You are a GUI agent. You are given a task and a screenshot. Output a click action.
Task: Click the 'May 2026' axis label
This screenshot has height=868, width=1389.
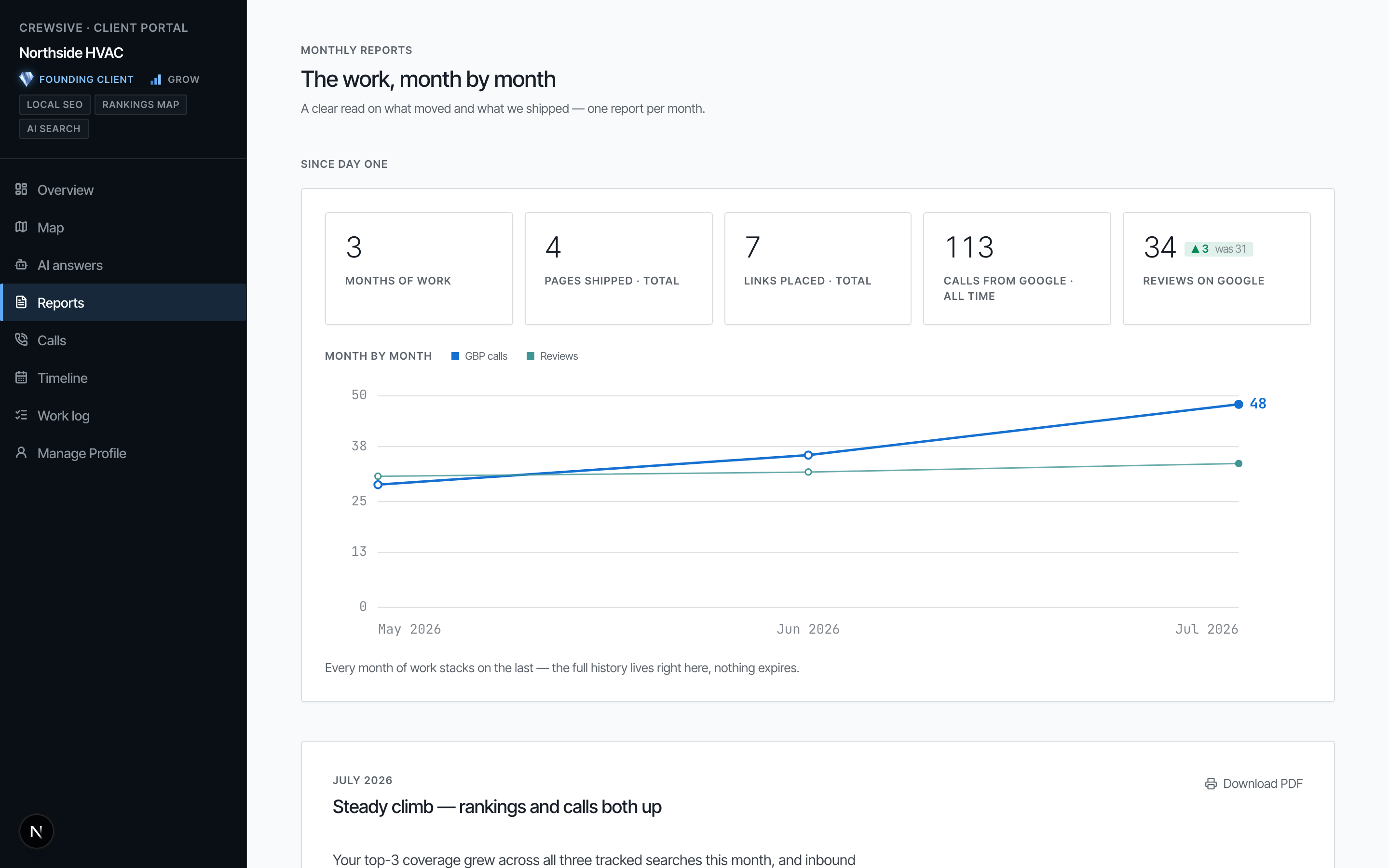tap(409, 629)
